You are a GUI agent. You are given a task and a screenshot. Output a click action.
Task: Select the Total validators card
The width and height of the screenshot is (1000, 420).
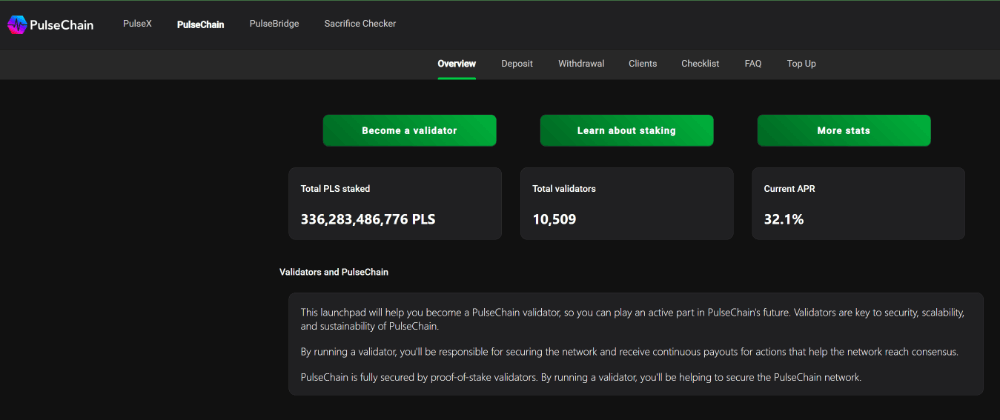tap(626, 203)
